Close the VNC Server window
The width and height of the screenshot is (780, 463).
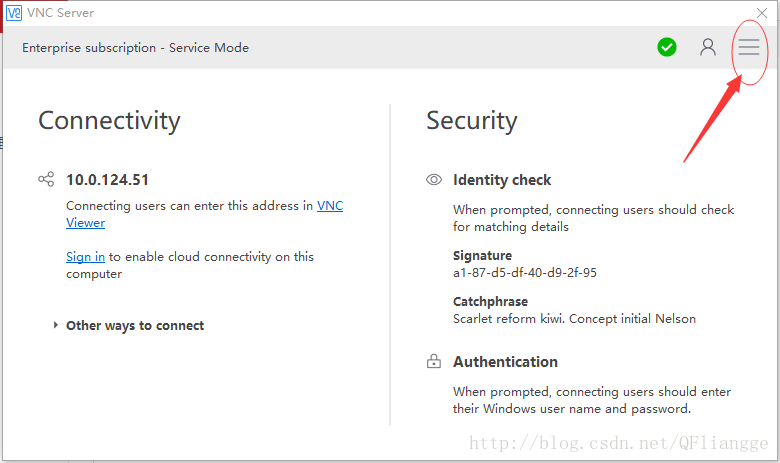[762, 13]
